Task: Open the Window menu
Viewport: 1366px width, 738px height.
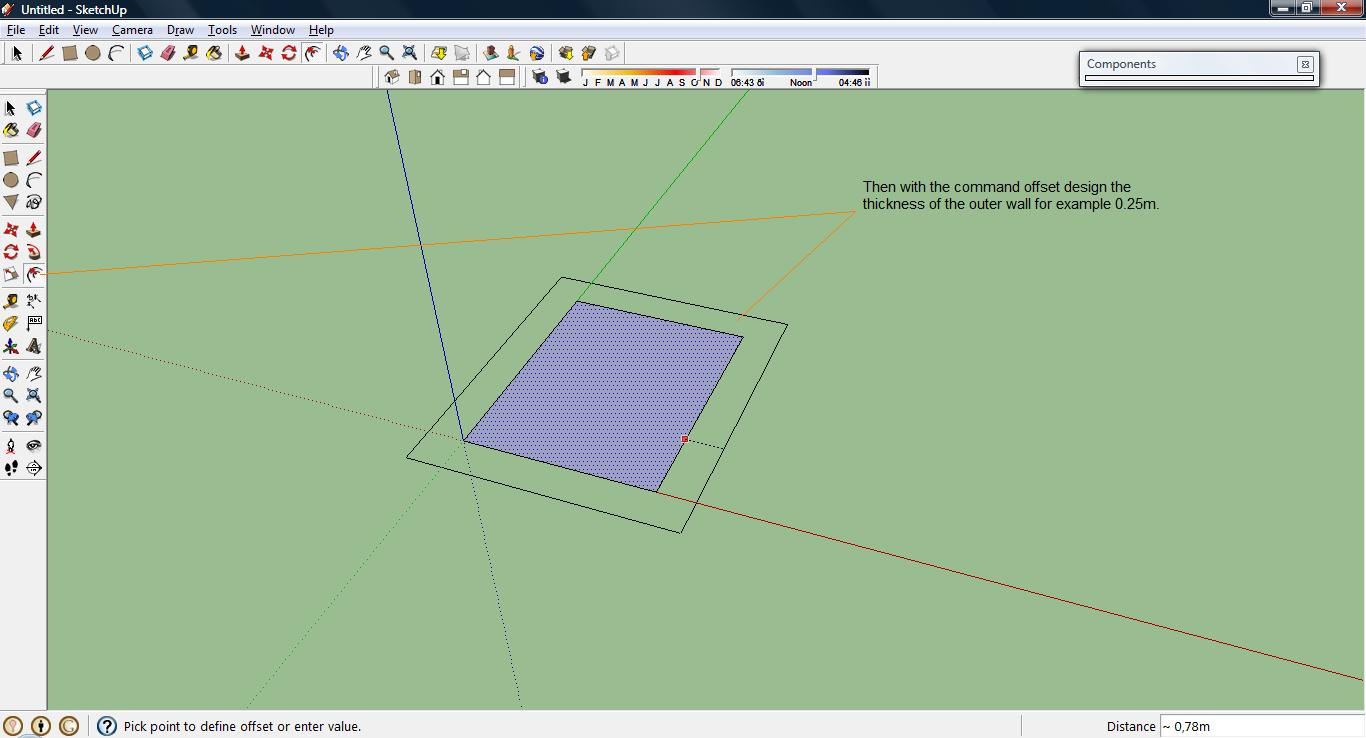Action: point(272,30)
